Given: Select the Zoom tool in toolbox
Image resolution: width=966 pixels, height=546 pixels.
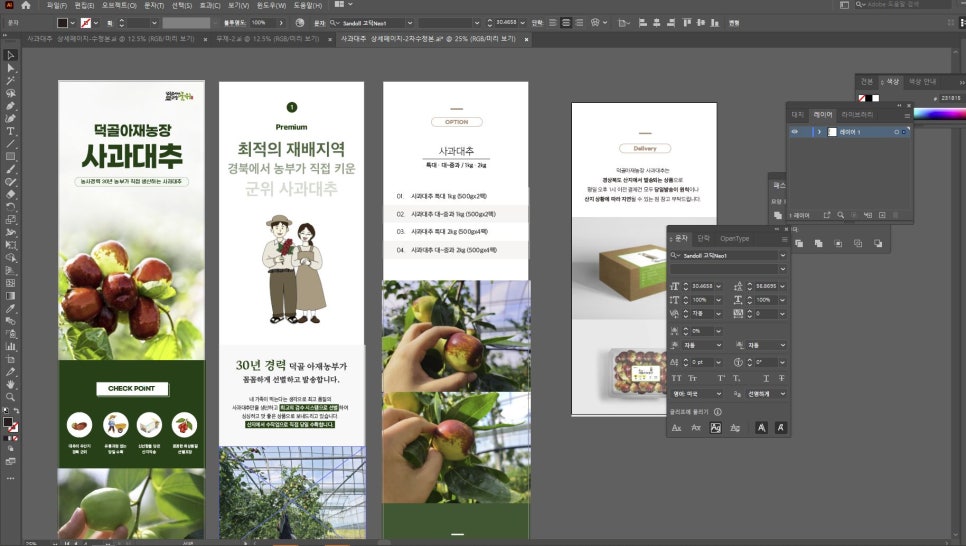Looking at the screenshot, I should (x=10, y=397).
